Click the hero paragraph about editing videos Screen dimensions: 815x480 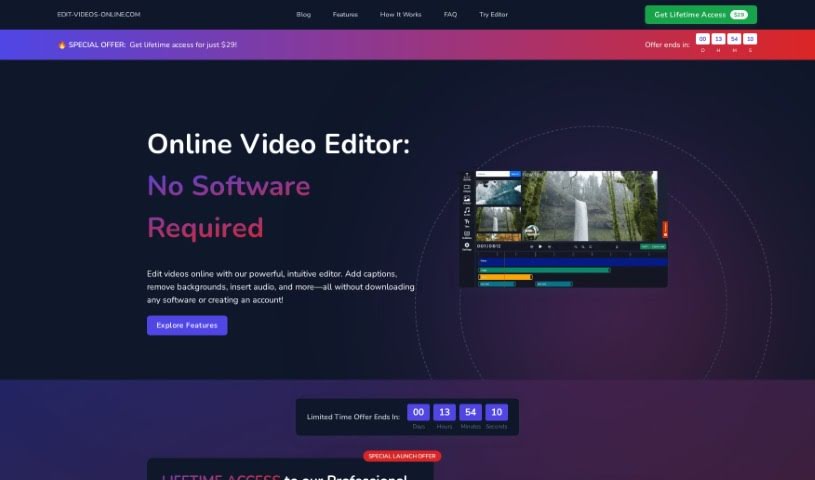[281, 287]
